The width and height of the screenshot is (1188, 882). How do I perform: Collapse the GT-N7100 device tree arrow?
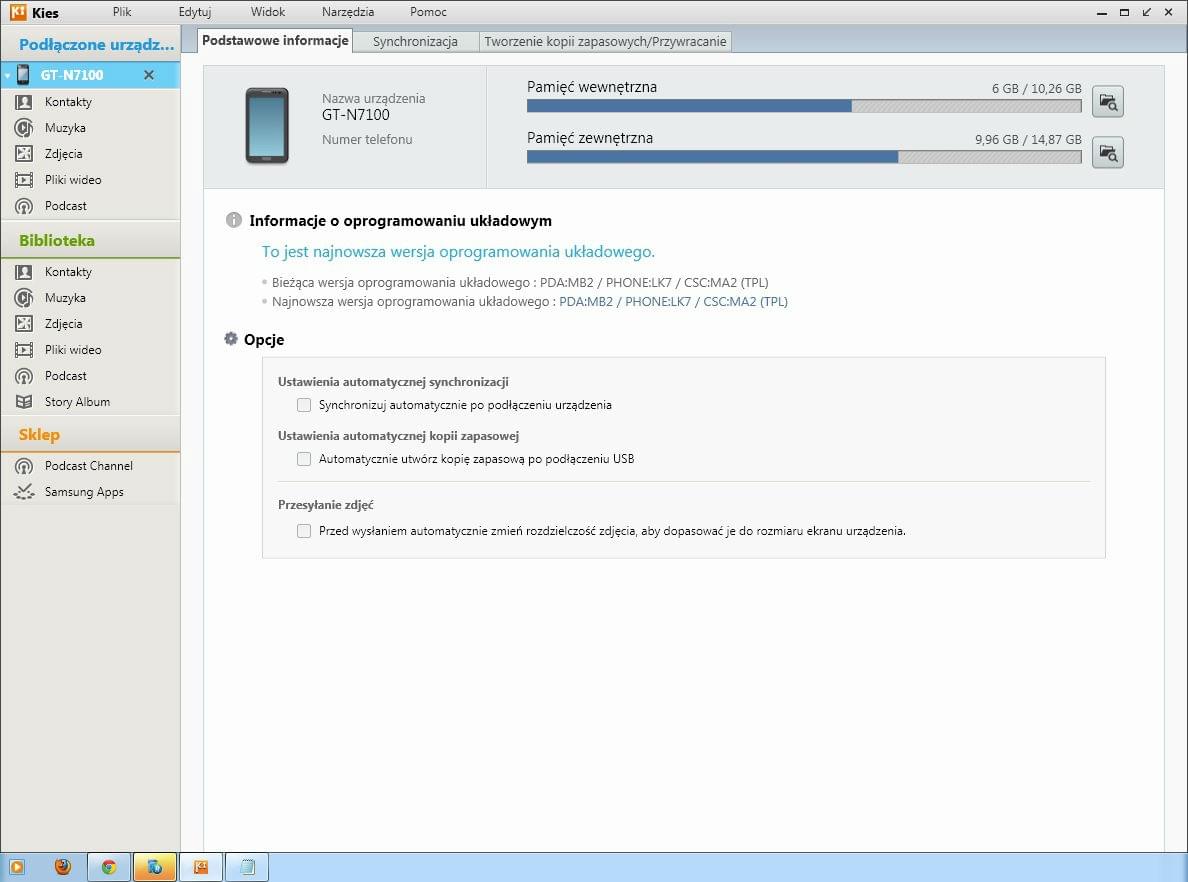(7, 76)
